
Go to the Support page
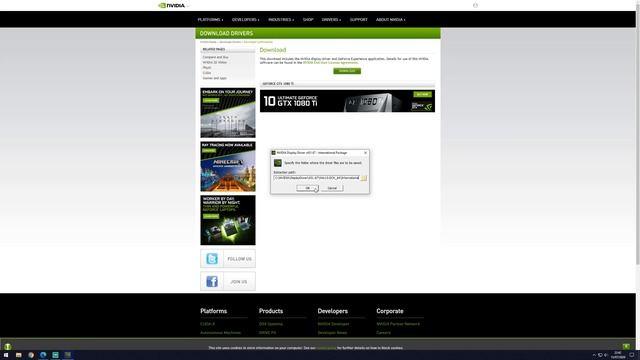pyautogui.click(x=358, y=20)
